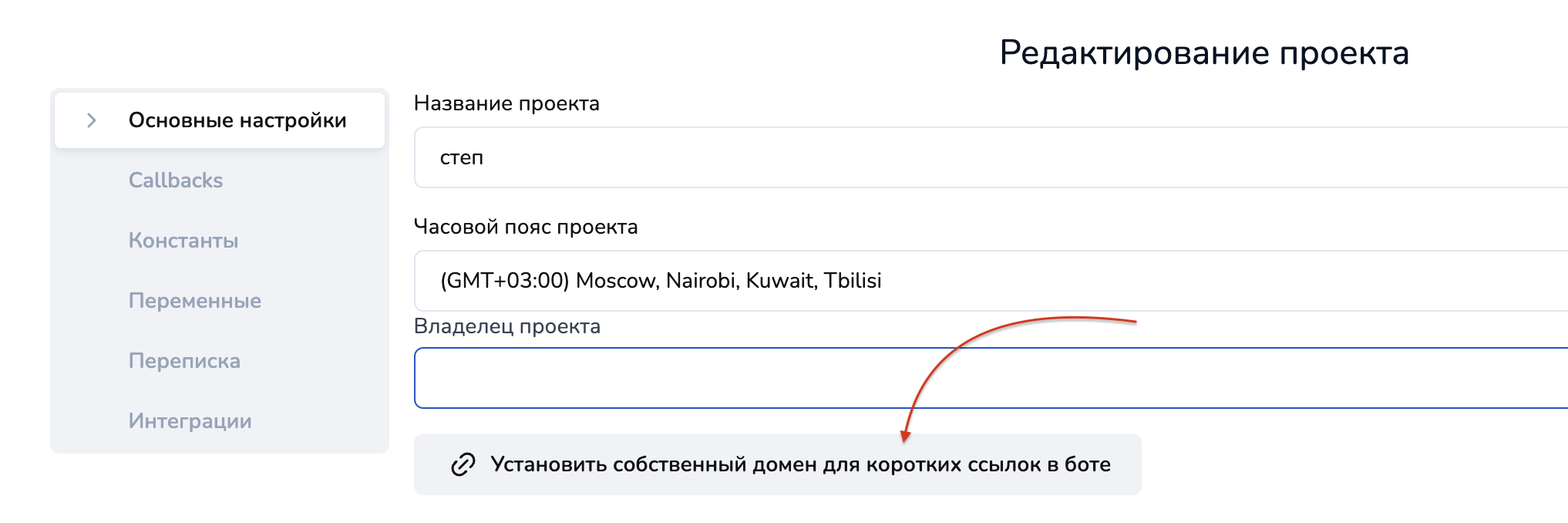Expand the Часовой пояс проекта dropdown
The width and height of the screenshot is (1568, 523).
[987, 281]
